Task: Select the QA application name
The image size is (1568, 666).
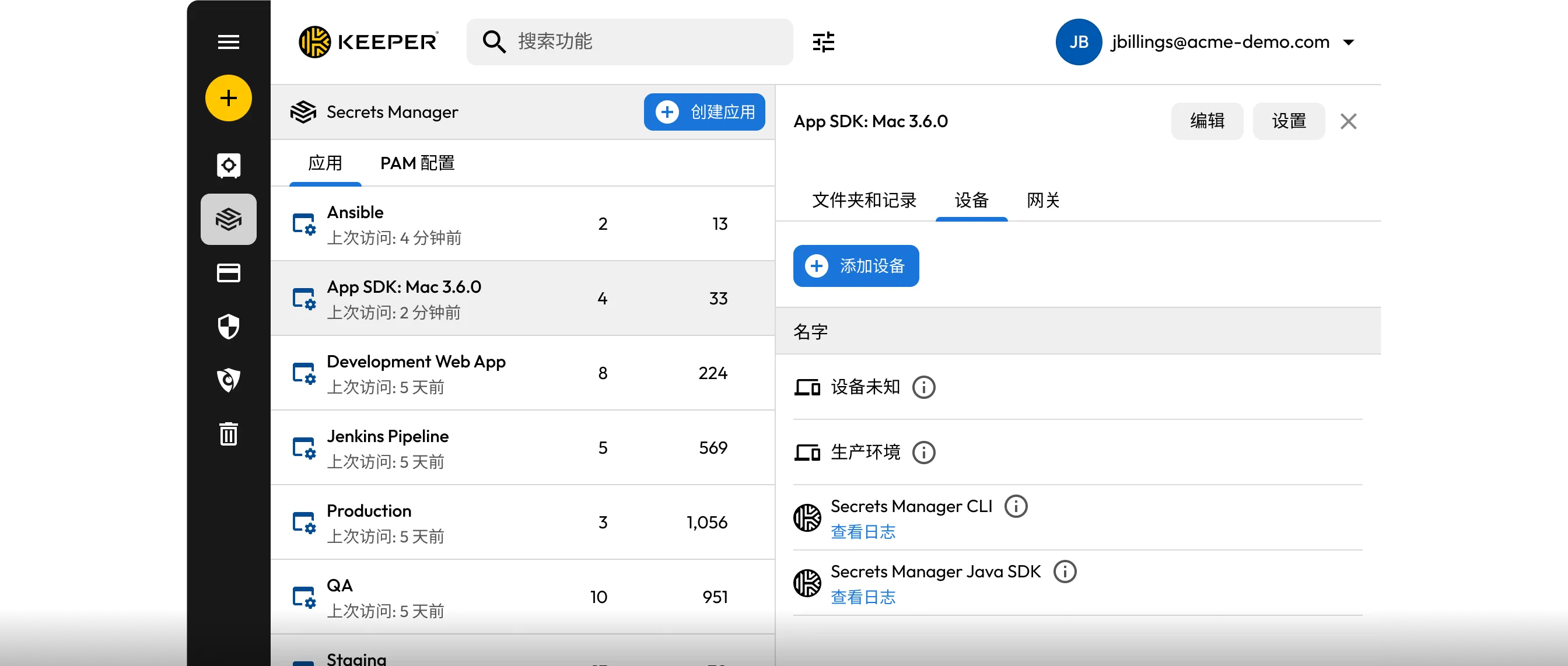Action: pos(339,586)
